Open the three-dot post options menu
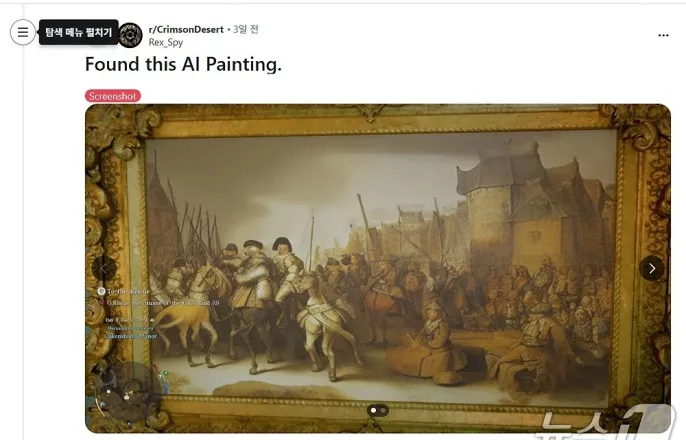 pyautogui.click(x=663, y=35)
